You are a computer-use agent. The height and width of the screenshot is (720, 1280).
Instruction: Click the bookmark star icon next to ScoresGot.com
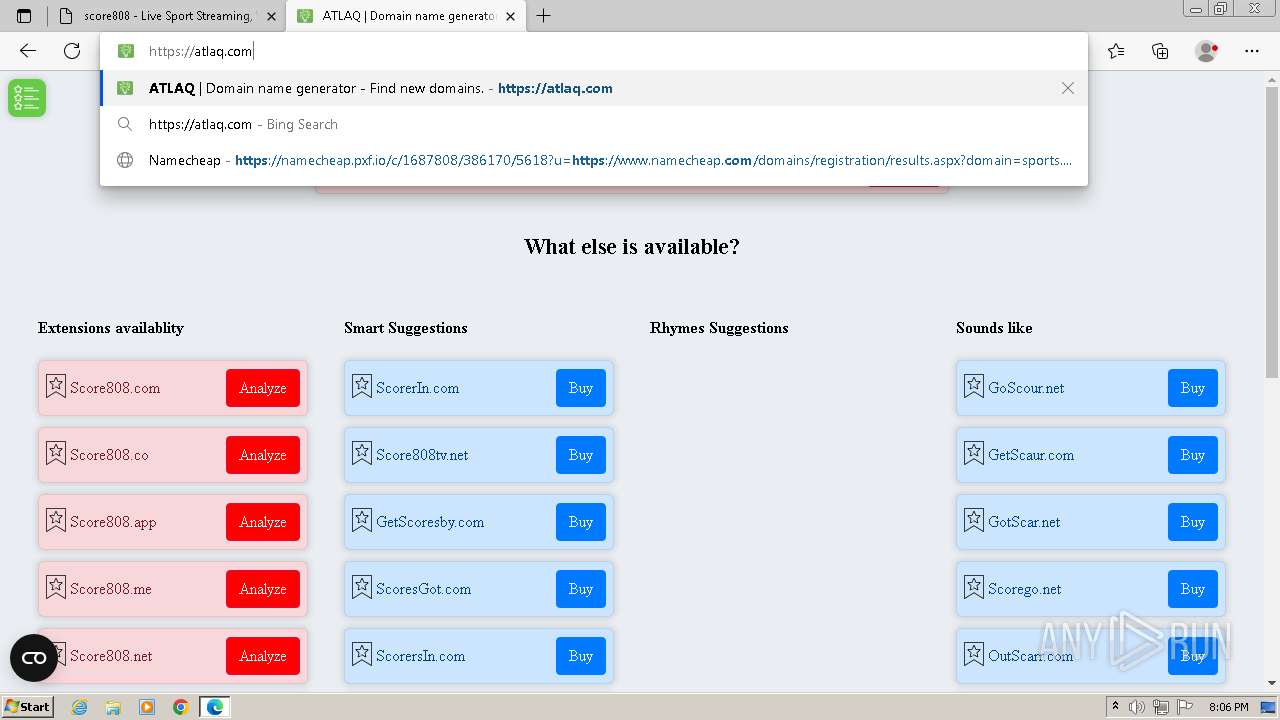pyautogui.click(x=362, y=587)
